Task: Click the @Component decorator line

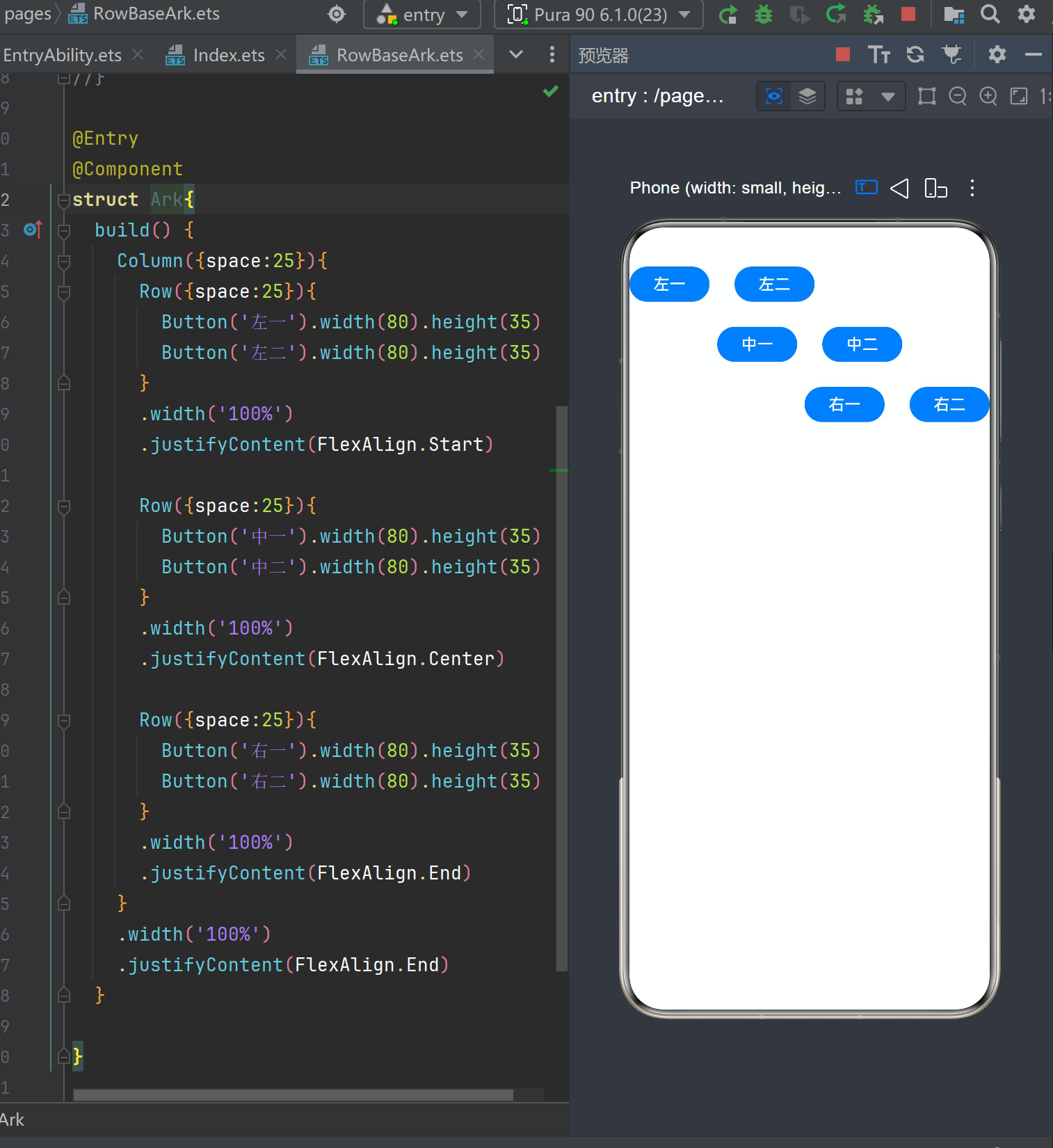Action: (x=128, y=169)
